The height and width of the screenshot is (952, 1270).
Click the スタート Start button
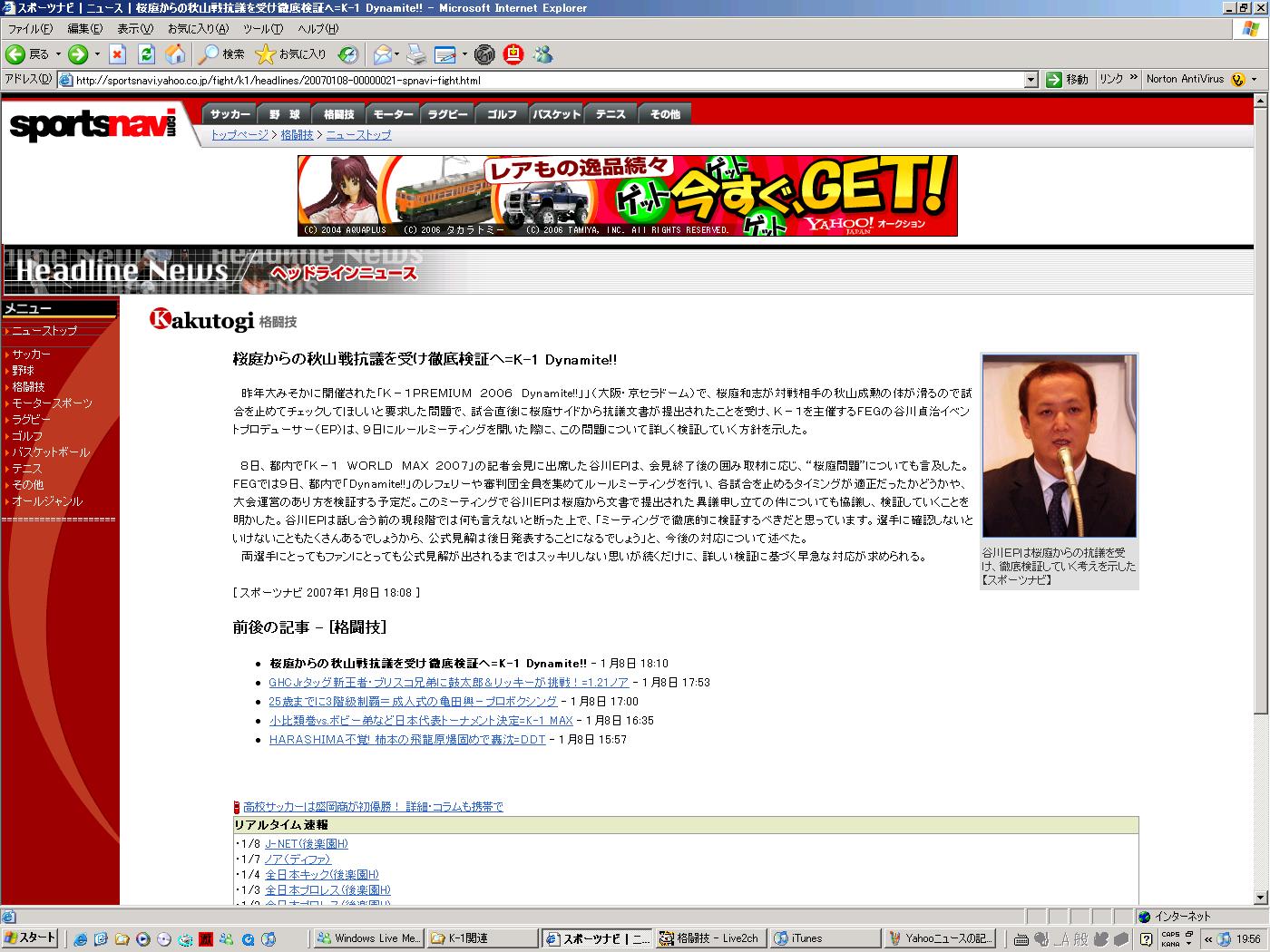(31, 938)
